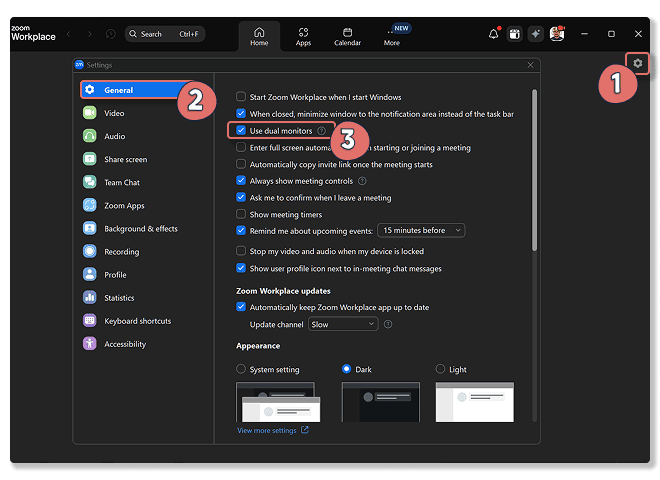
Task: Select the Statistics icon
Action: [90, 298]
